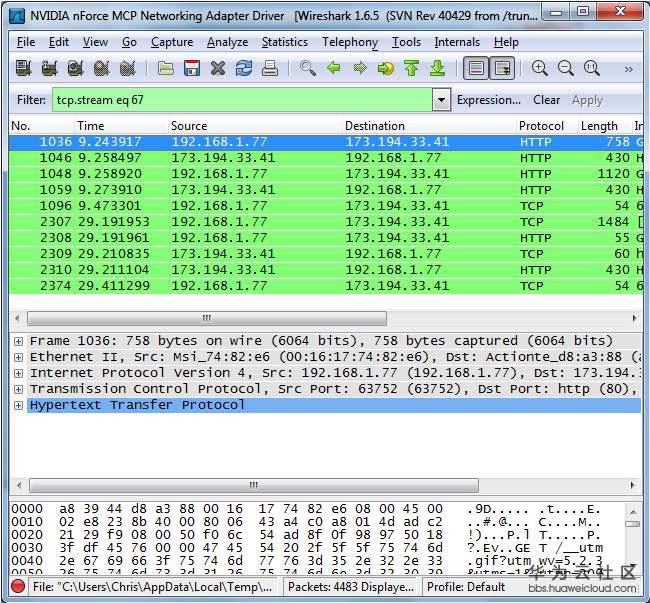The width and height of the screenshot is (650, 603).
Task: Open the Help menu
Action: point(506,42)
